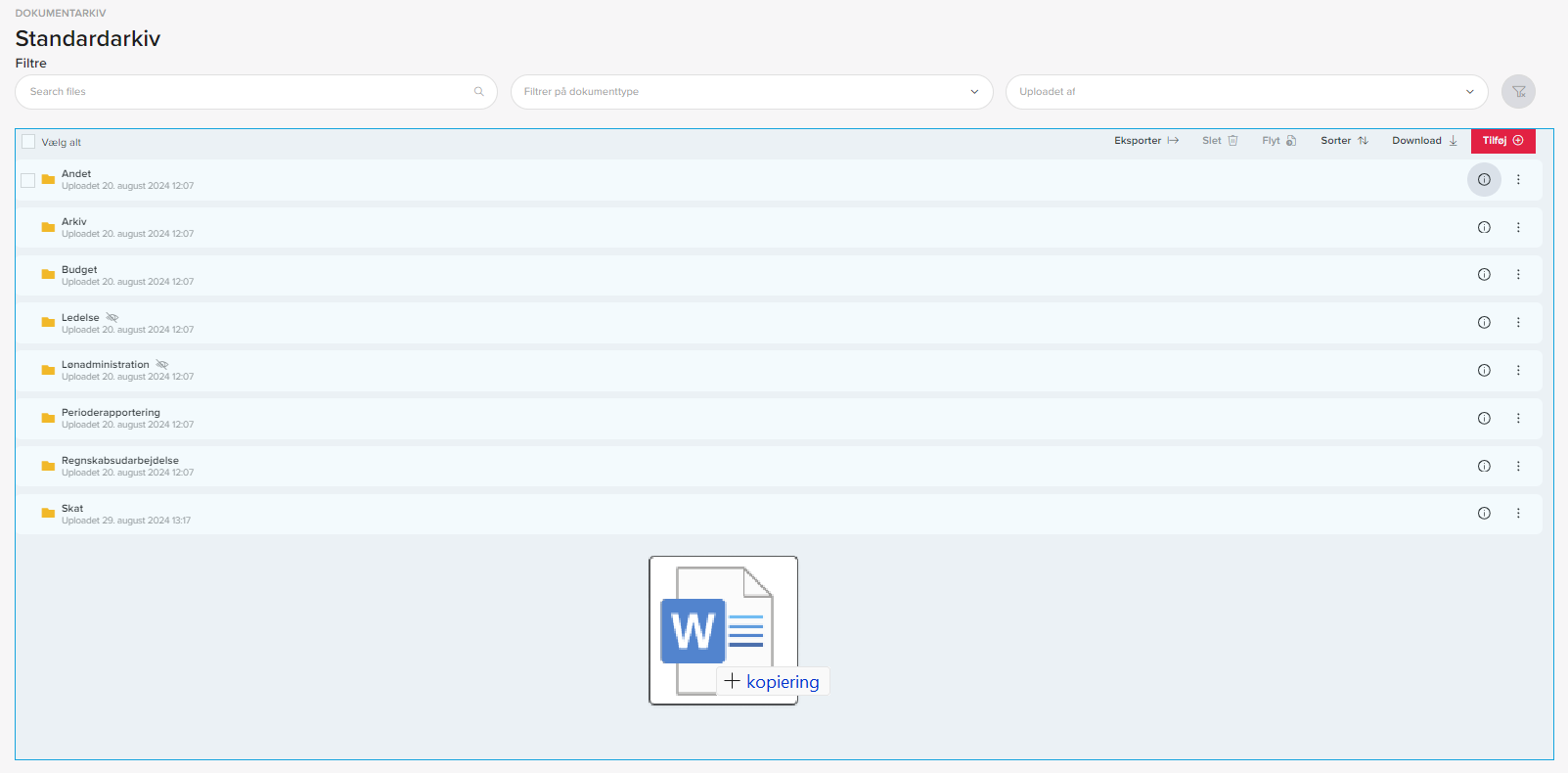Click the Flyt button
The image size is (1568, 773).
click(1278, 141)
